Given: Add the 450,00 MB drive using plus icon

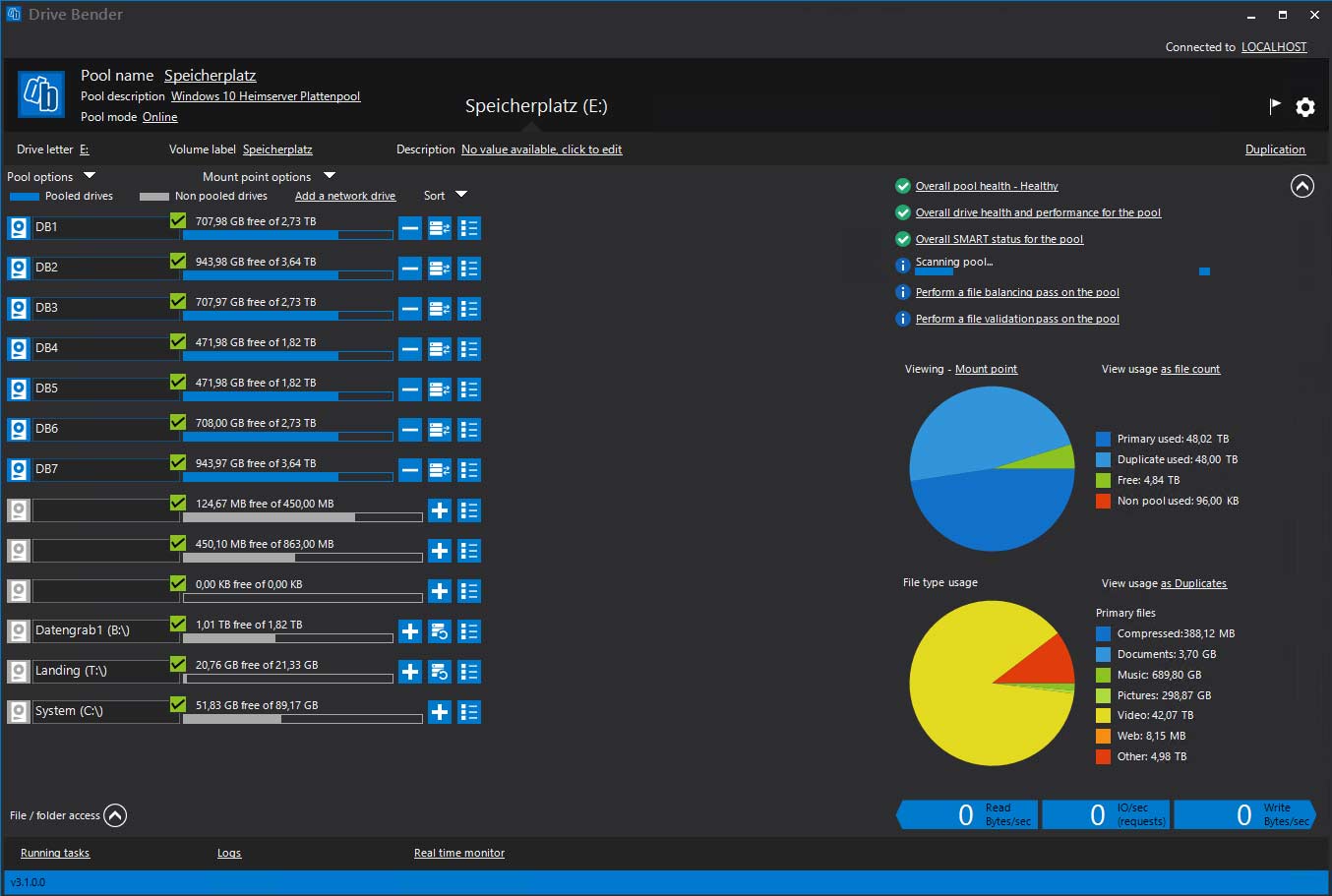Looking at the screenshot, I should click(x=440, y=510).
